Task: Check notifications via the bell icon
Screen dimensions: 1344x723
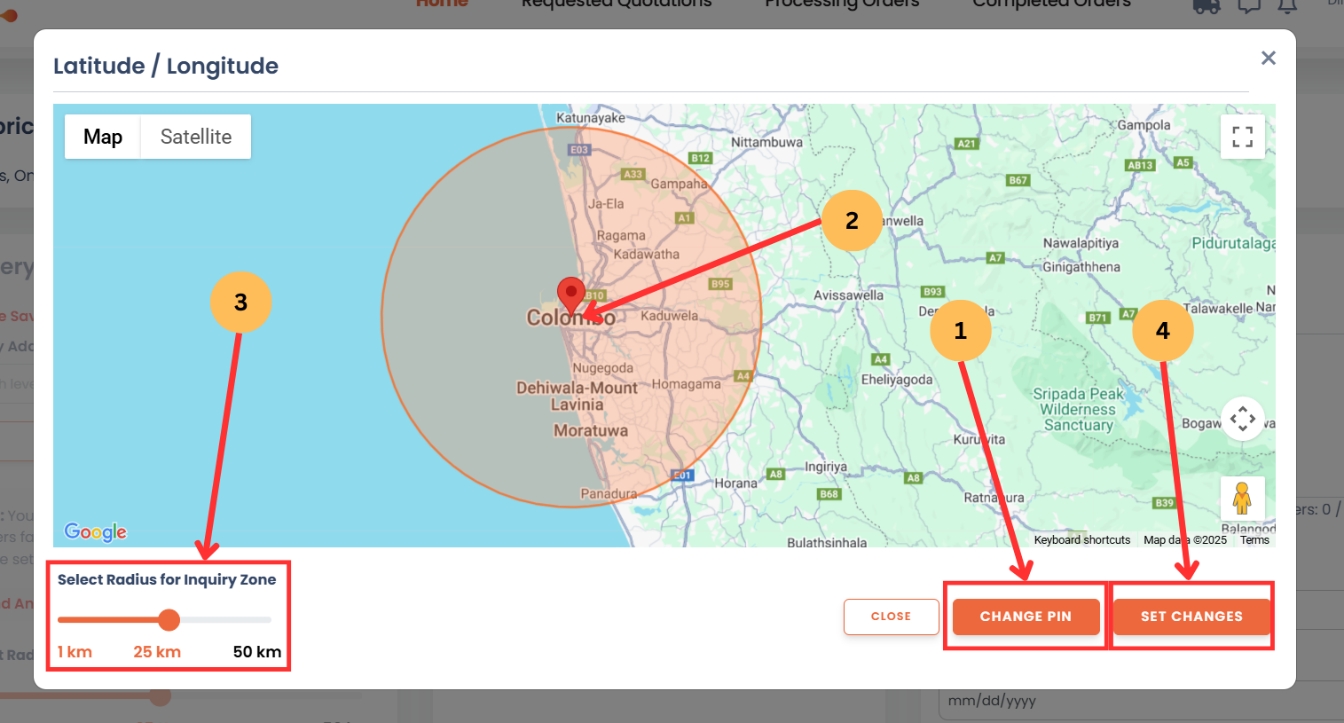Action: tap(1288, 6)
